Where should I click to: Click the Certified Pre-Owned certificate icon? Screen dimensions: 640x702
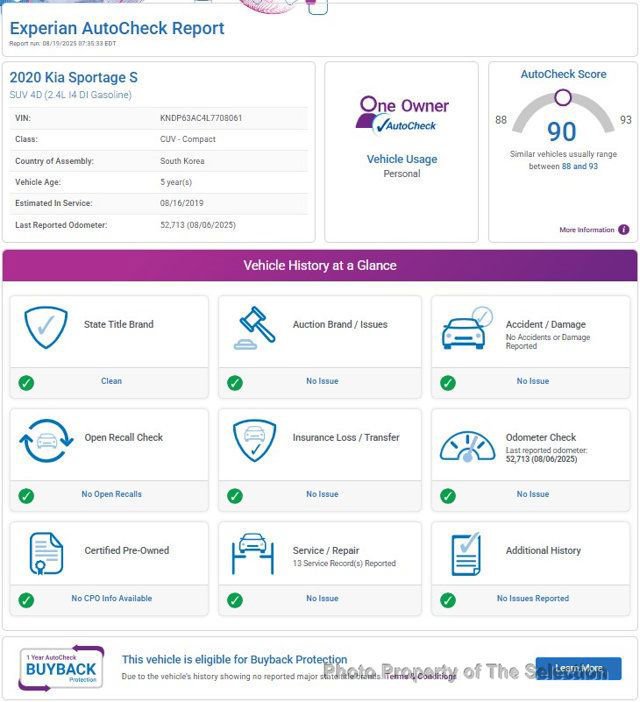click(x=46, y=554)
